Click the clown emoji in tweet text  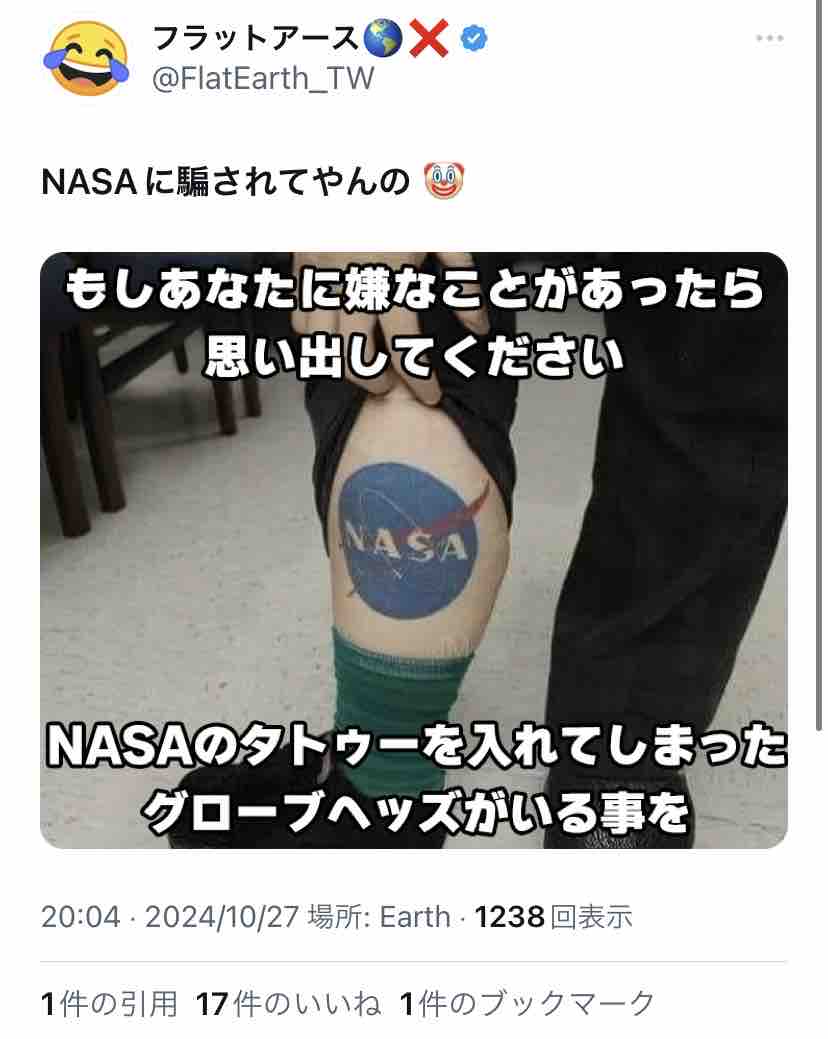(444, 181)
